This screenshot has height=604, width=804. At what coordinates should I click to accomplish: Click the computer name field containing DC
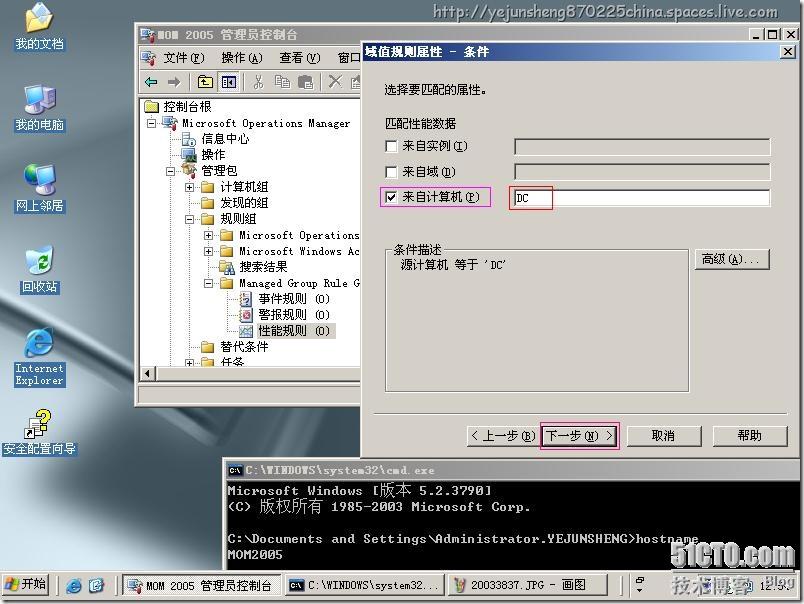pyautogui.click(x=642, y=198)
